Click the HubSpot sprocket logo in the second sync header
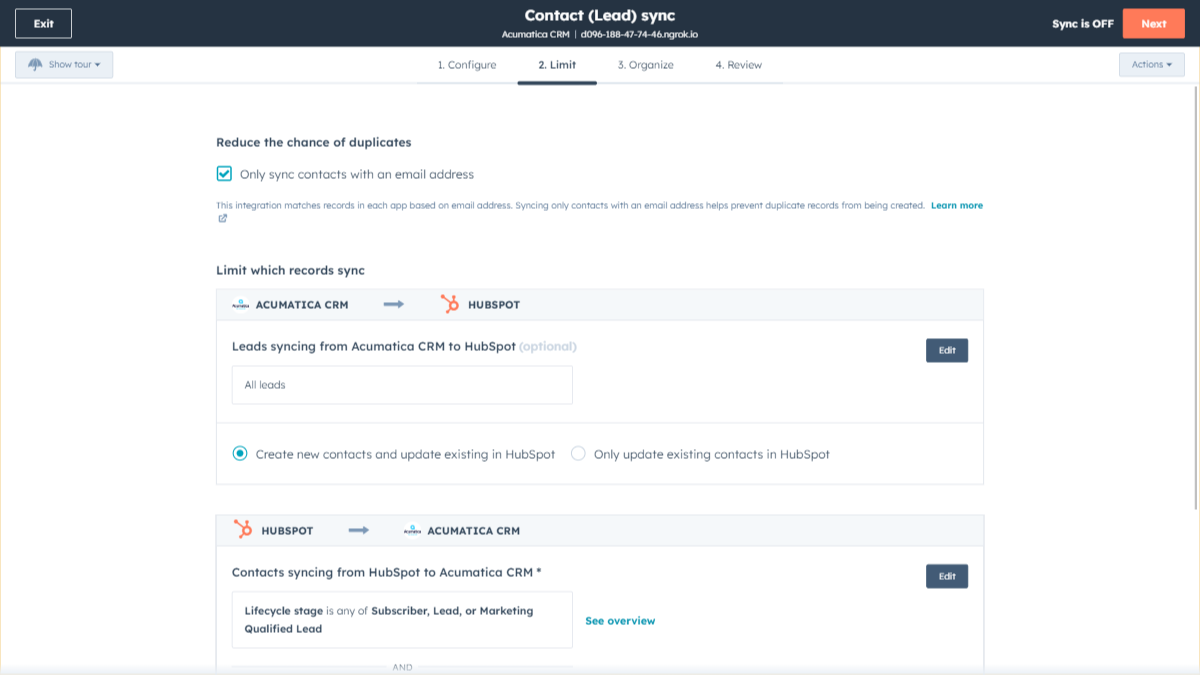The image size is (1200, 675). point(243,530)
